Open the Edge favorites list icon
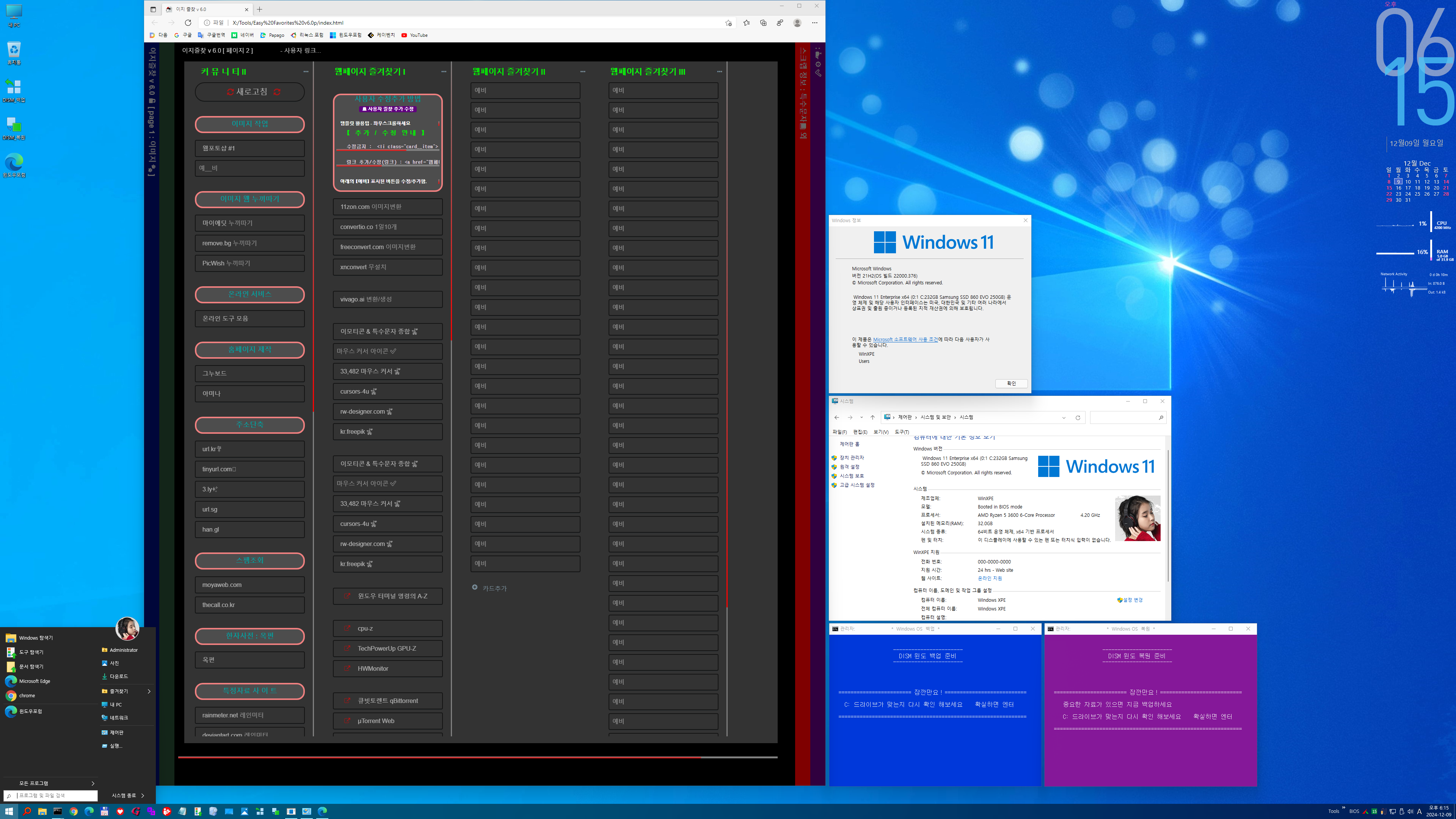1456x819 pixels. [746, 23]
